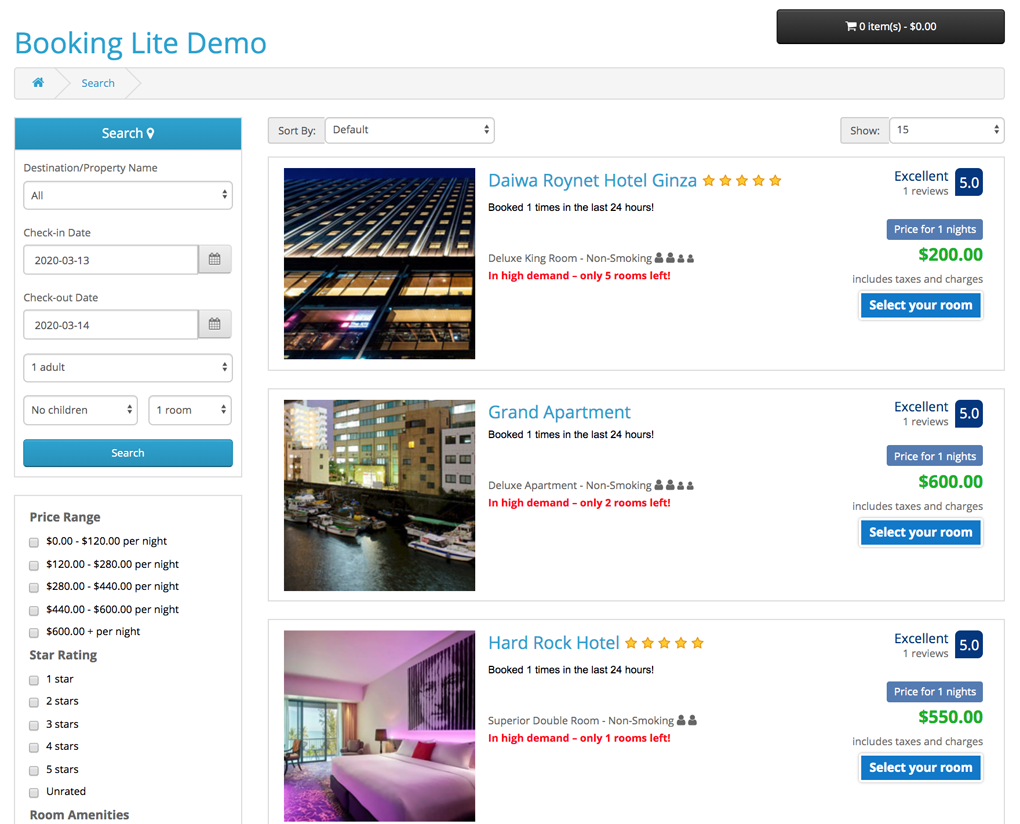This screenshot has height=824, width=1020.
Task: Check the Unrated filter box
Action: (x=34, y=792)
